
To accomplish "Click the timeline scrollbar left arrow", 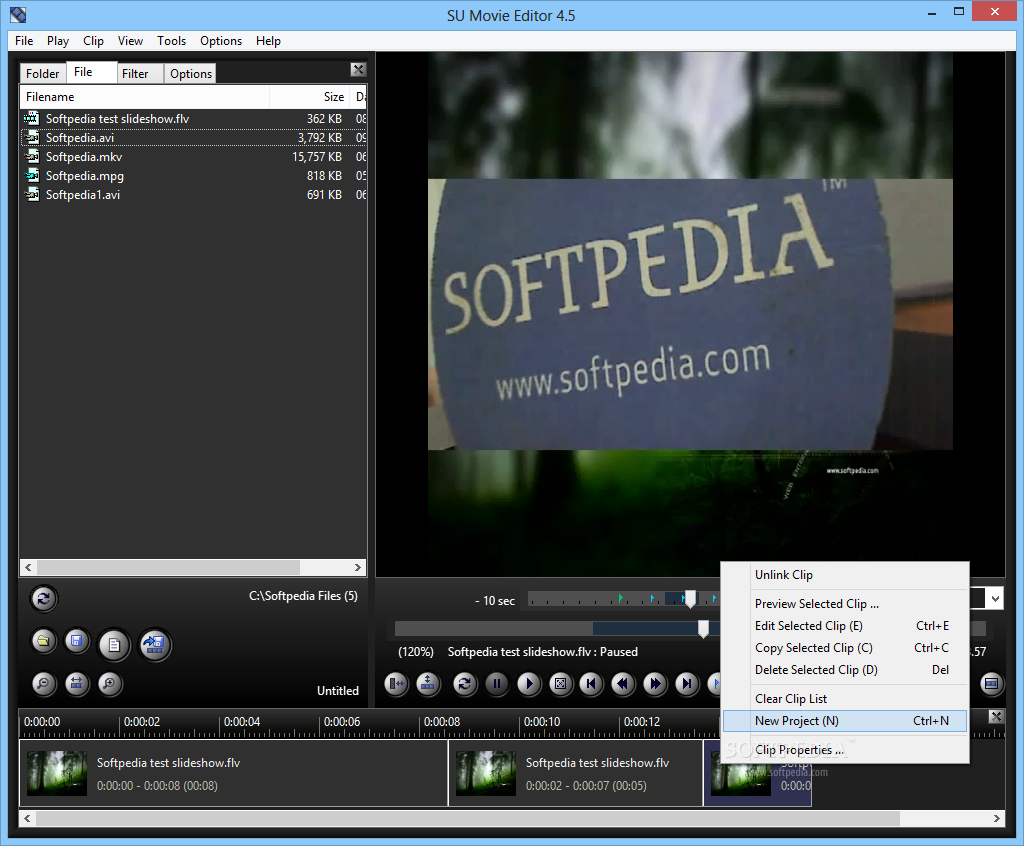I will click(27, 818).
